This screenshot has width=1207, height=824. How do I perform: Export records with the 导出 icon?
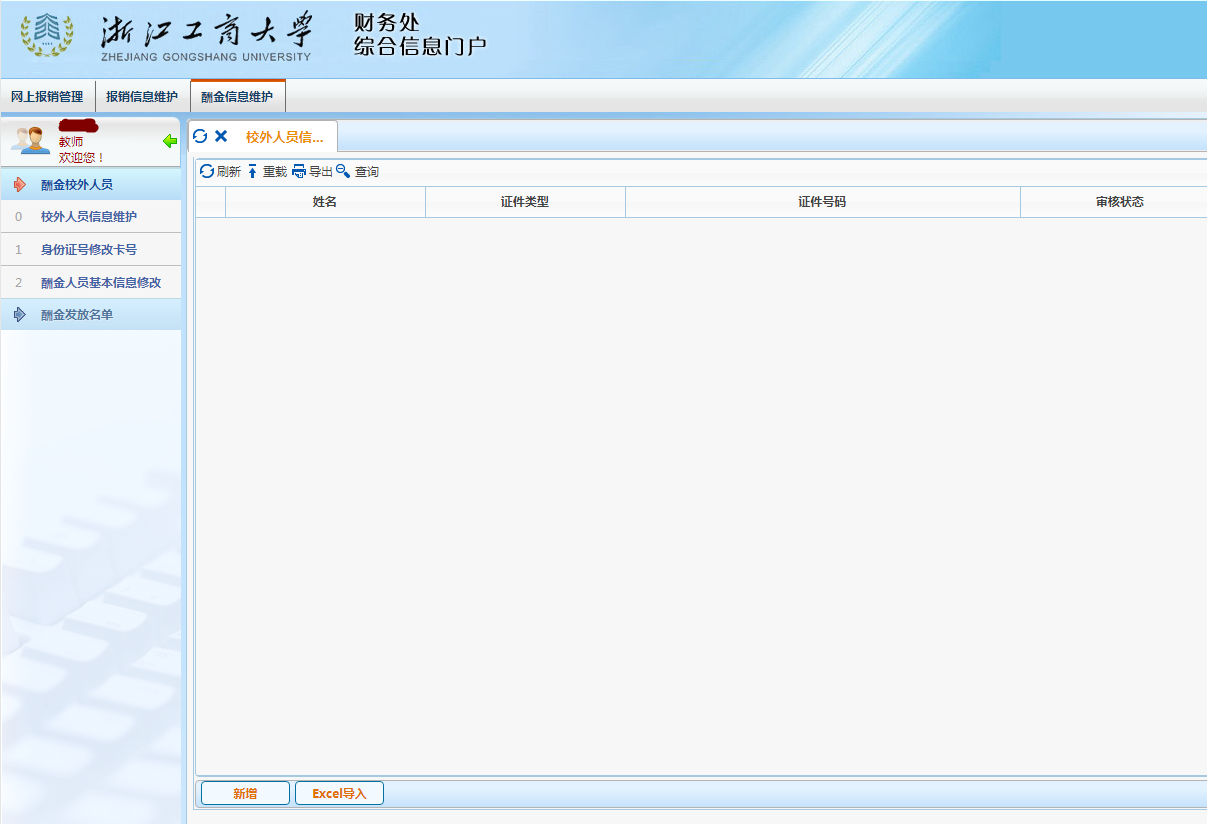pos(312,171)
